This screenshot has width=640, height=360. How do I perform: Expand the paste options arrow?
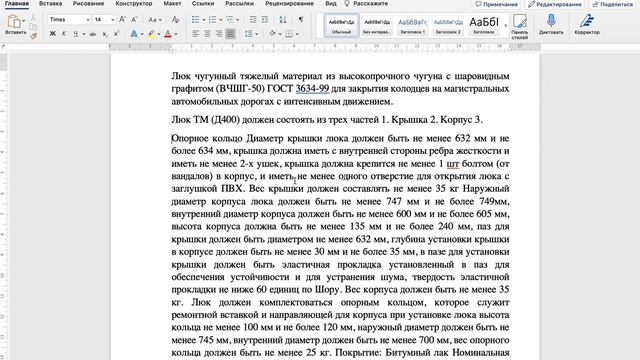pyautogui.click(x=24, y=20)
